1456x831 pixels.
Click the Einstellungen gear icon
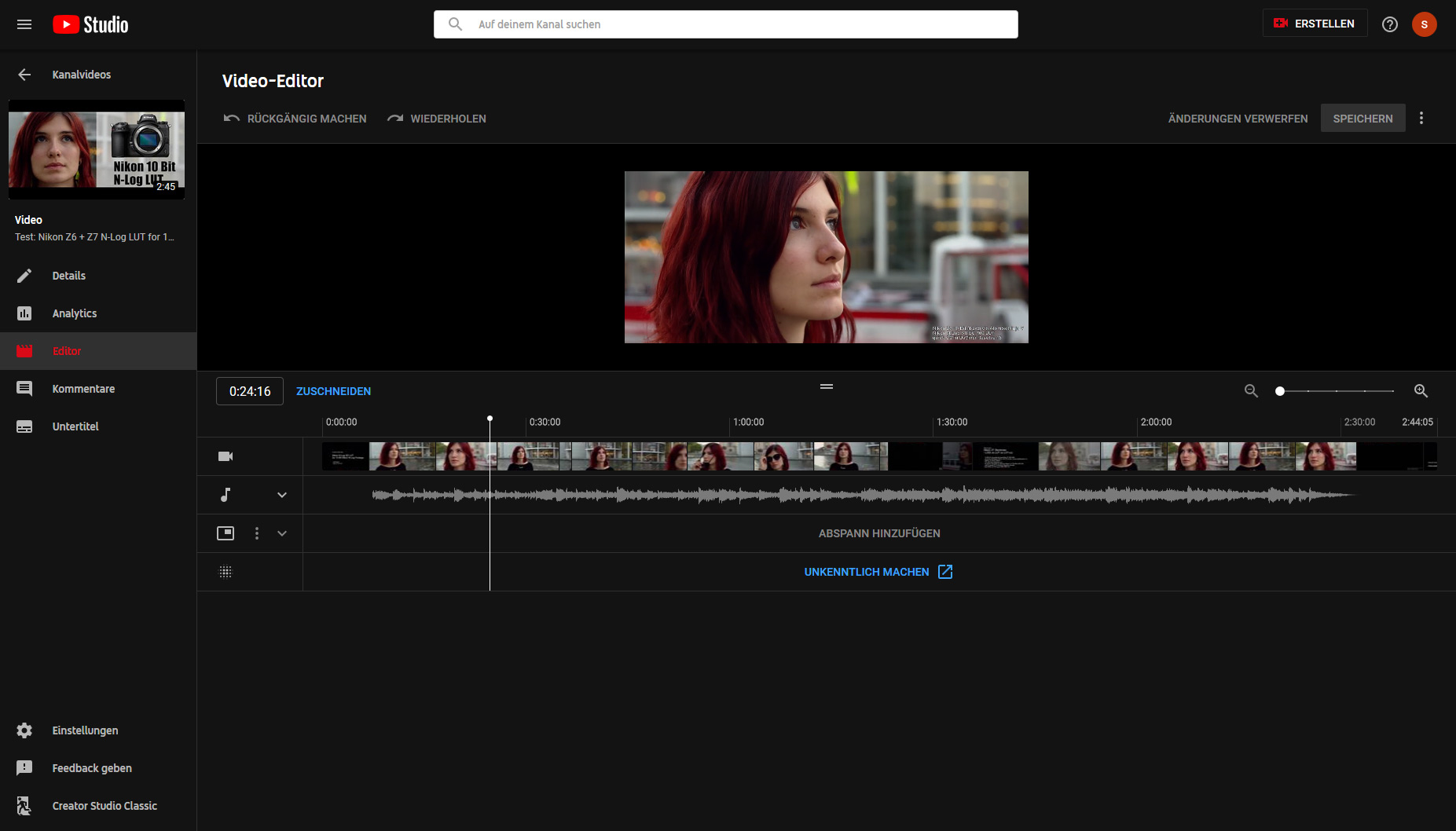click(24, 730)
